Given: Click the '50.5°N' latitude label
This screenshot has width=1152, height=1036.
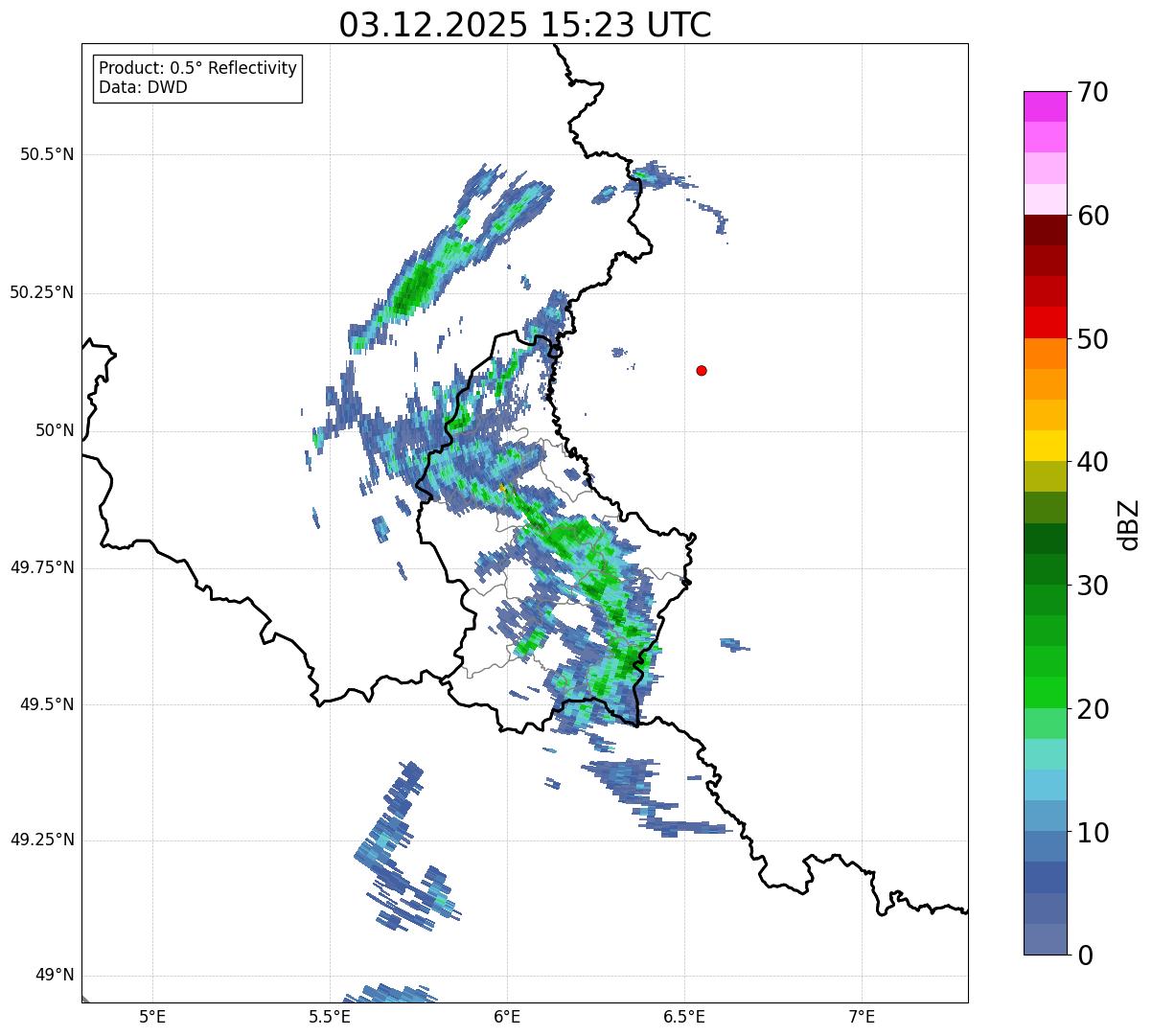Looking at the screenshot, I should pos(46,154).
